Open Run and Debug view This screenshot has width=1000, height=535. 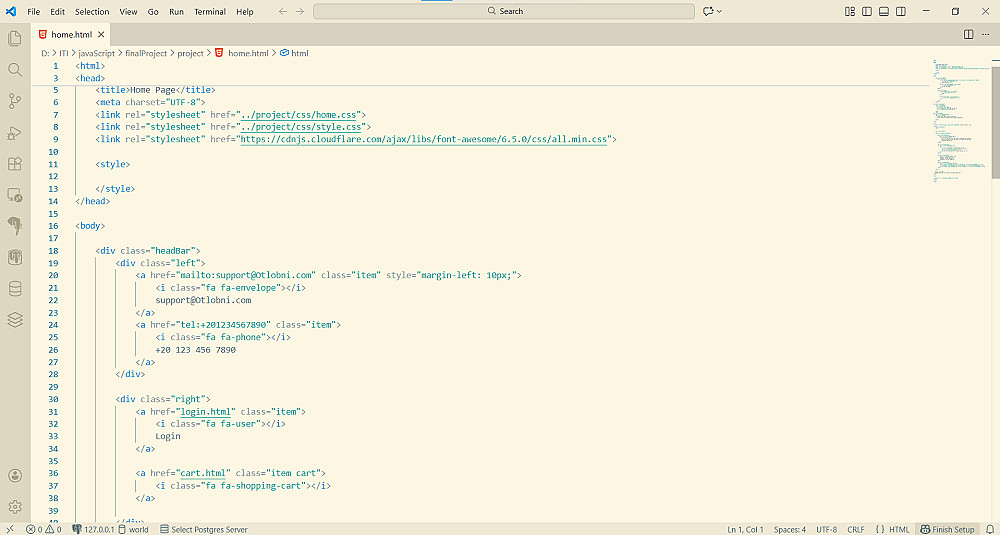[x=15, y=132]
